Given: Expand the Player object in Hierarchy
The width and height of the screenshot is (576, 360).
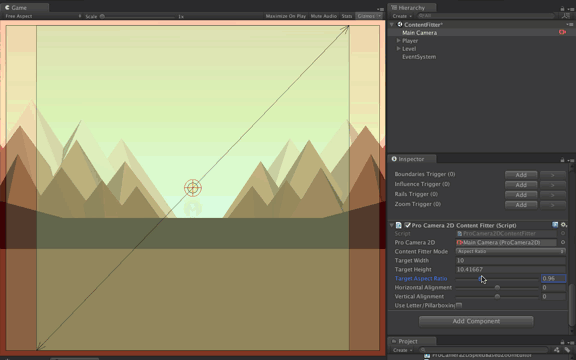Looking at the screenshot, I should pos(399,40).
